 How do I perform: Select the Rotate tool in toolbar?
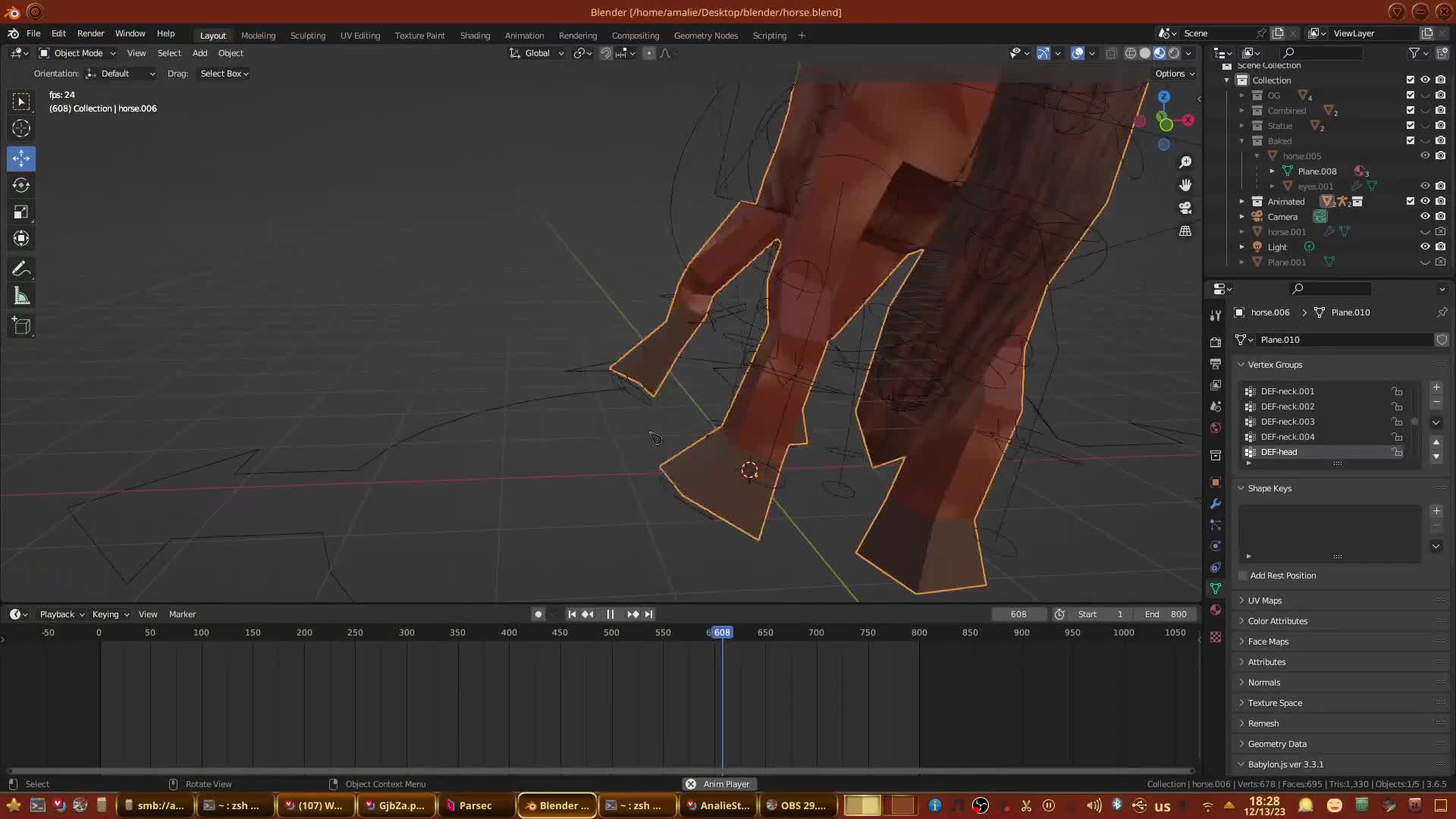21,186
